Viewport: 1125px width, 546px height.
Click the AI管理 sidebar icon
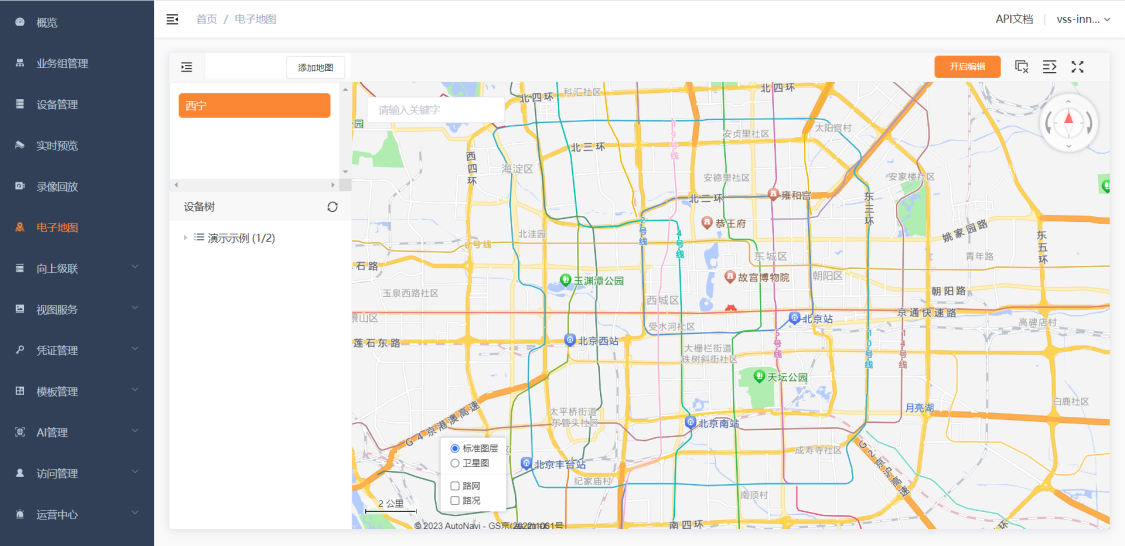(20, 432)
